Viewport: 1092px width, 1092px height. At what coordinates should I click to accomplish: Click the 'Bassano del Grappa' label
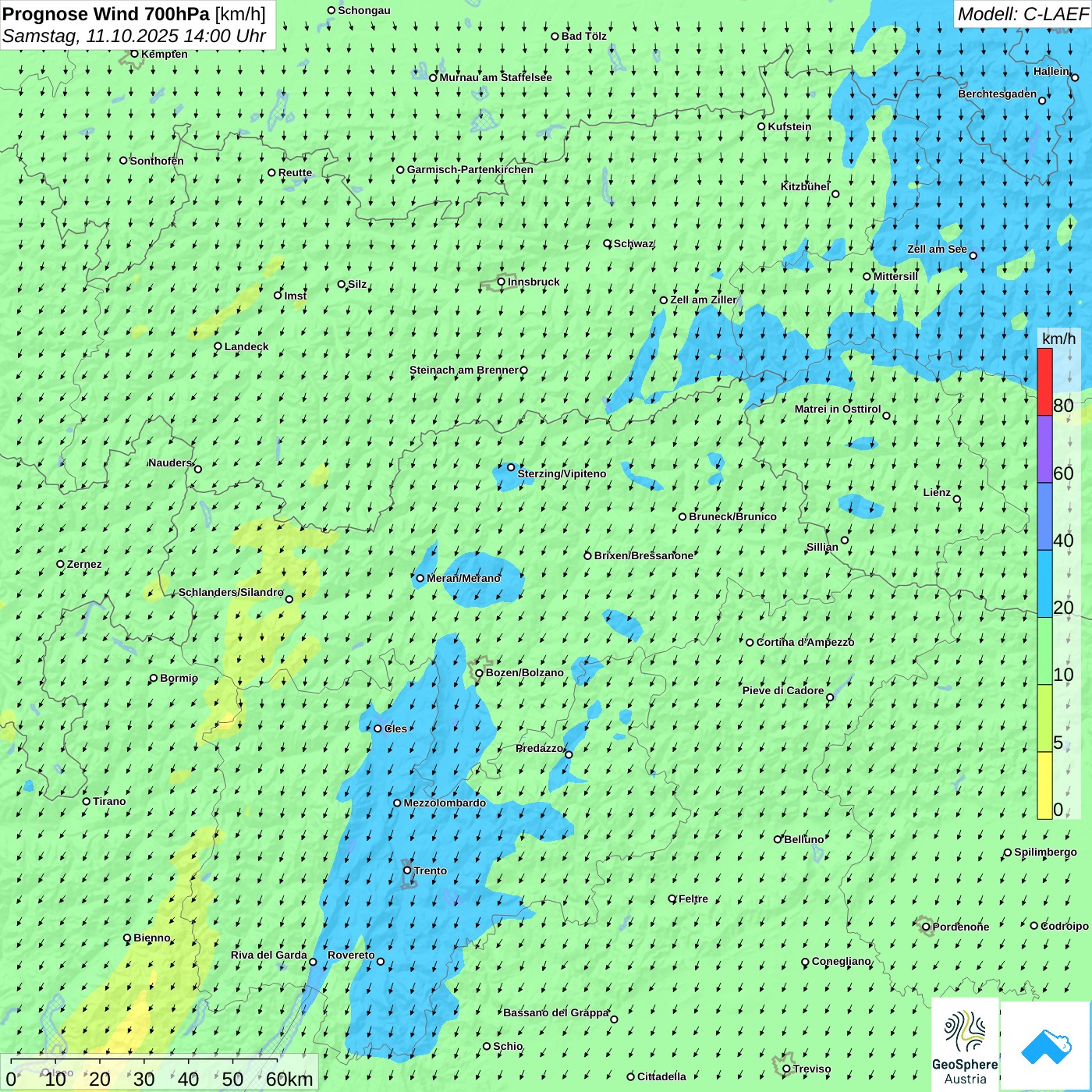tap(556, 1012)
